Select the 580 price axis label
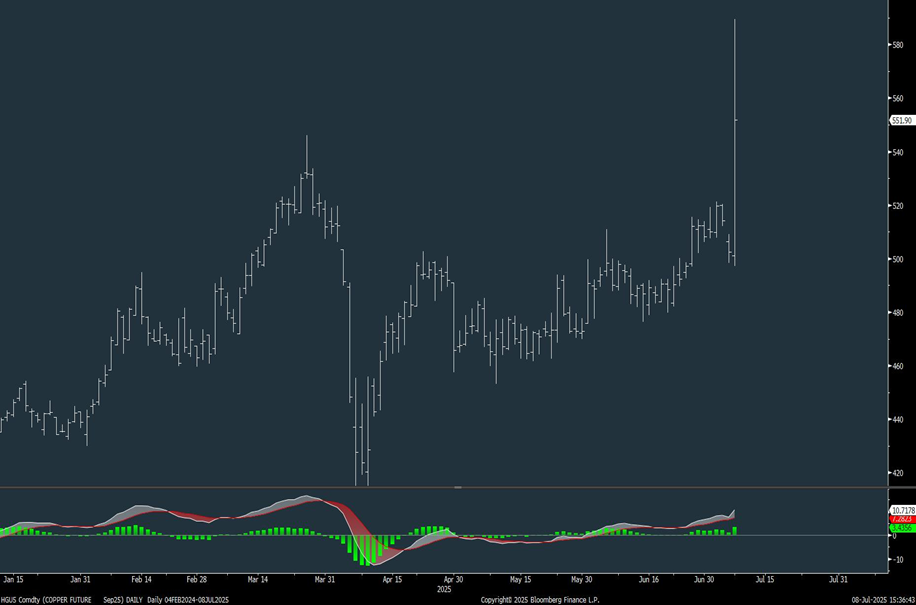This screenshot has width=916, height=605. (898, 45)
